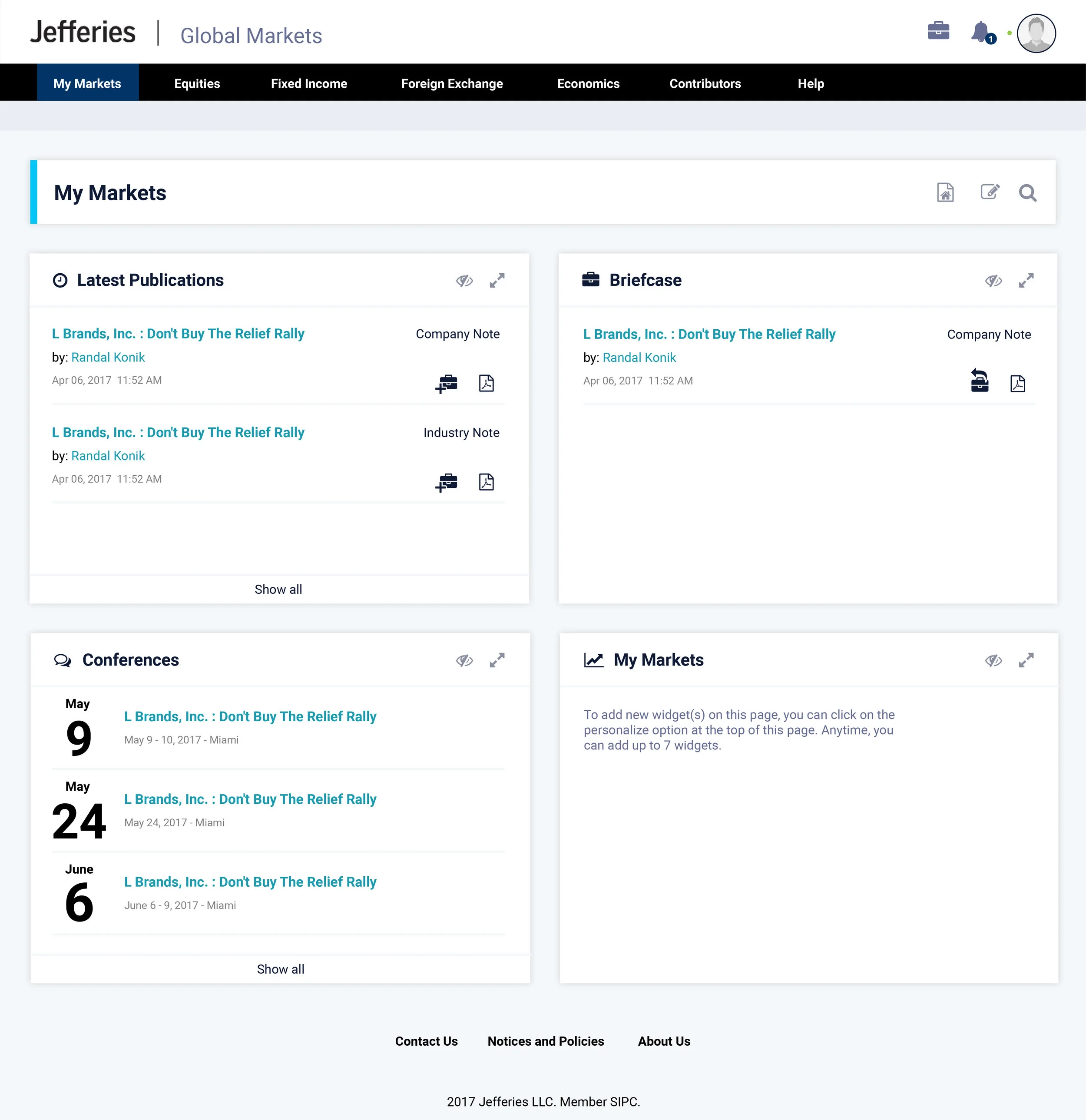Open PDF of Industry Note publication
The height and width of the screenshot is (1120, 1086).
click(x=486, y=482)
